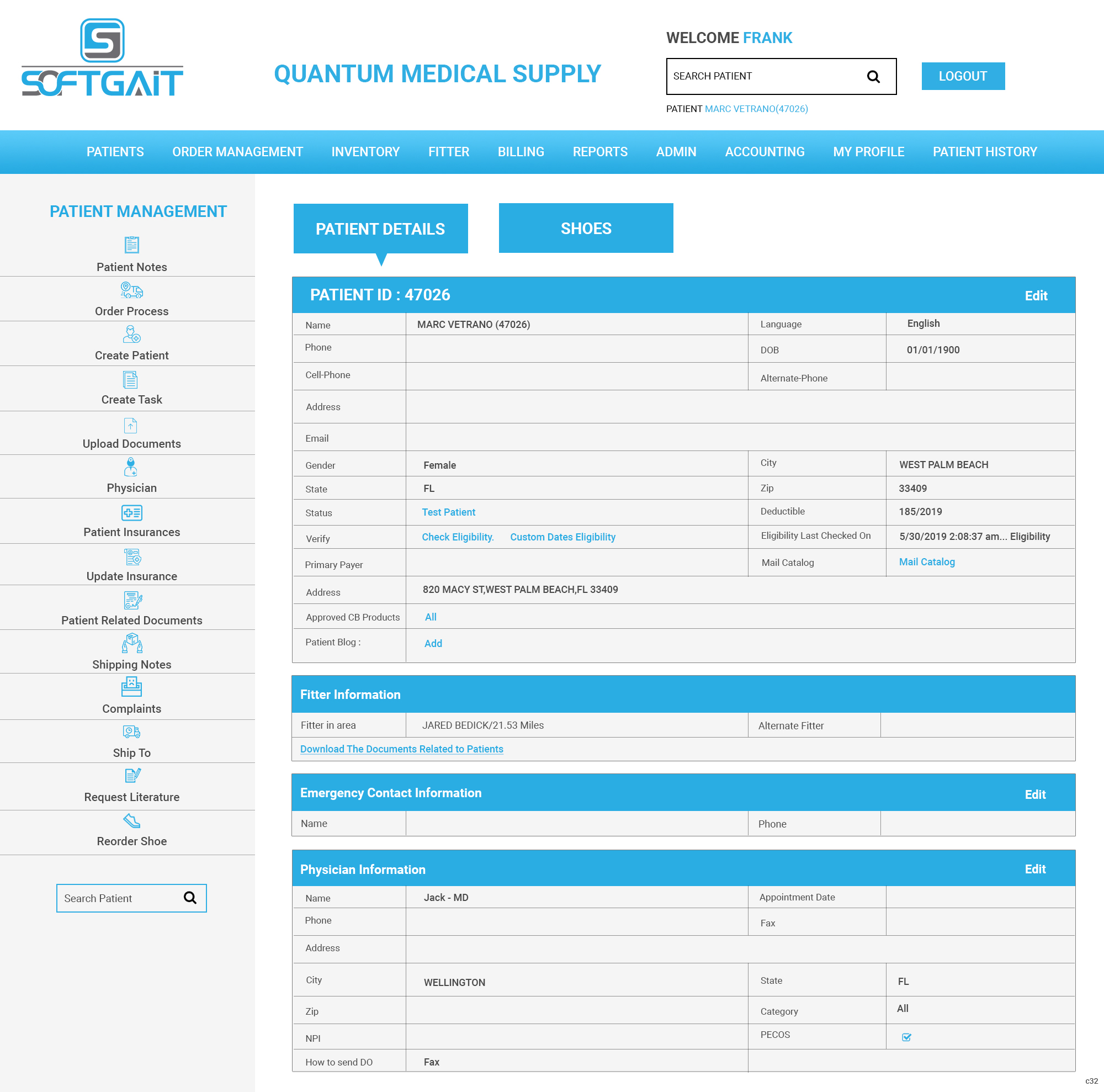This screenshot has height=1092, width=1104.
Task: Open the Complaints icon in sidebar
Action: 131,687
